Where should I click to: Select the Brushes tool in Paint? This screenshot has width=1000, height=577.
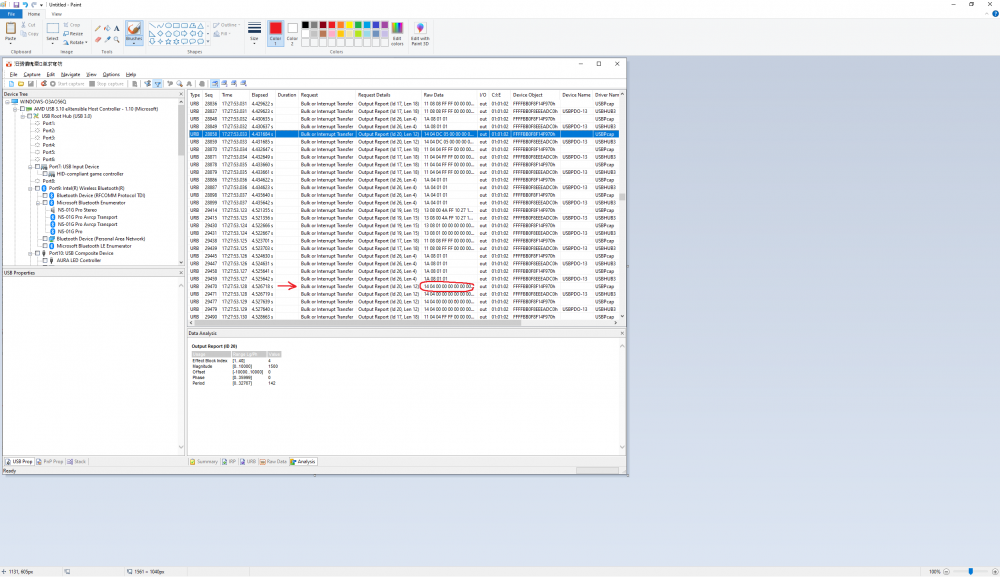(133, 30)
